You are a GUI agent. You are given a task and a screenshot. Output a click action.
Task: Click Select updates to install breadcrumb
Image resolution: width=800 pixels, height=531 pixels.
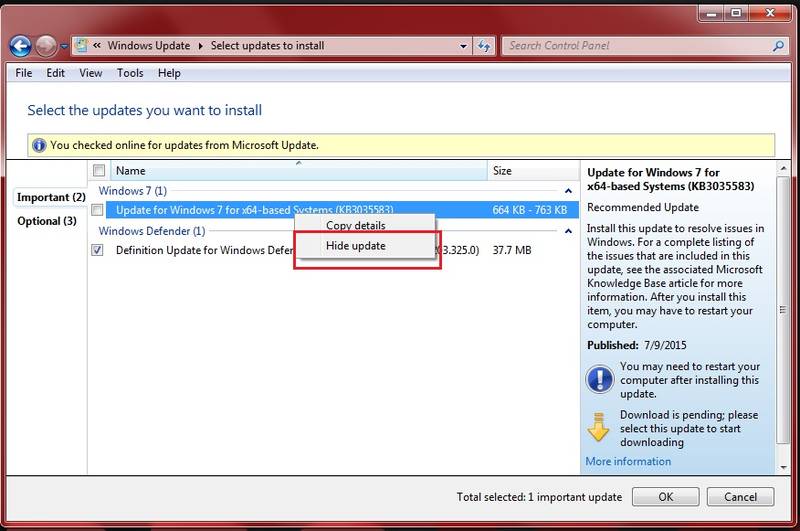pos(267,45)
